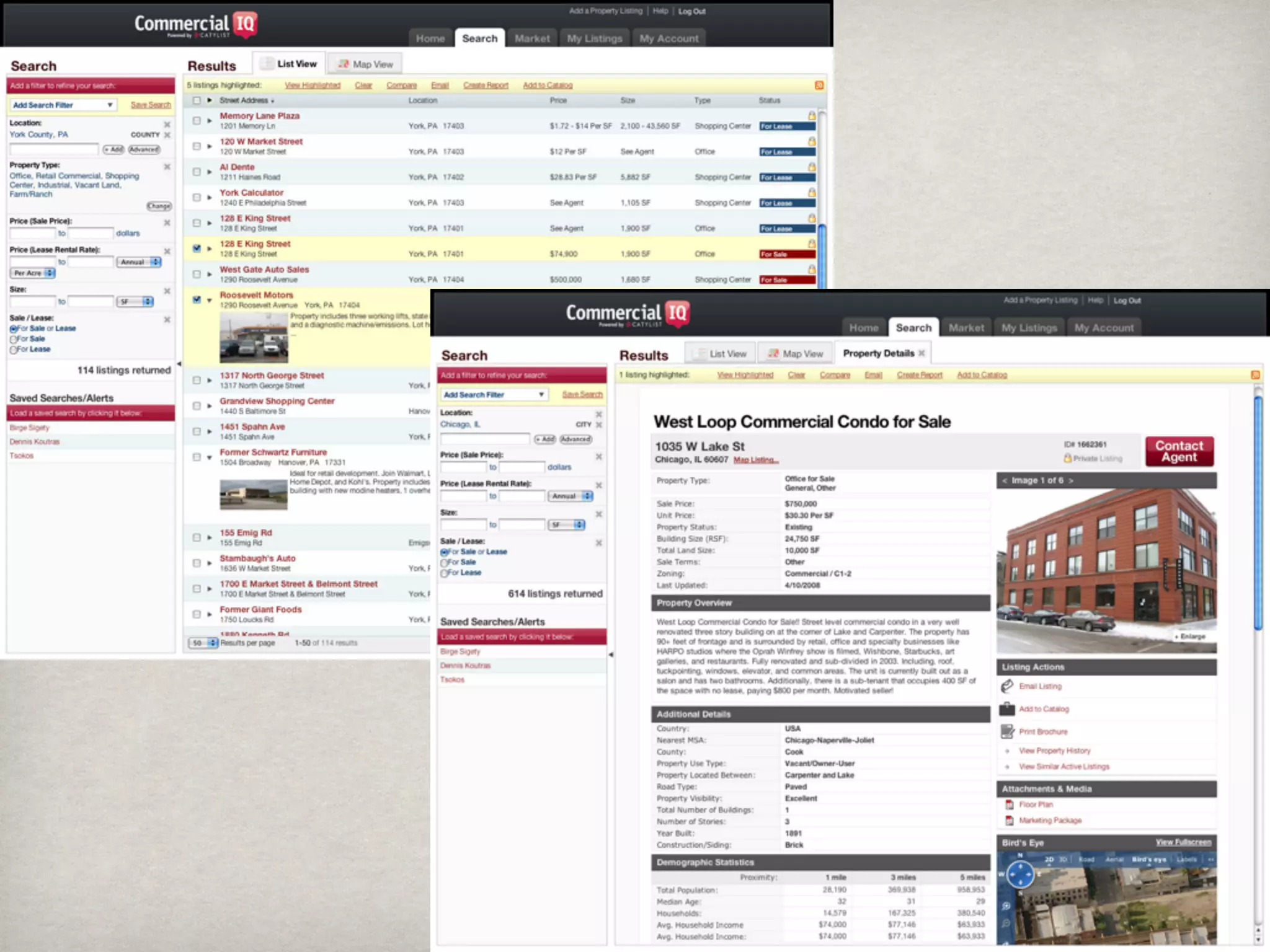The width and height of the screenshot is (1270, 952).
Task: Check the Al Dente listing checkbox
Action: [197, 172]
